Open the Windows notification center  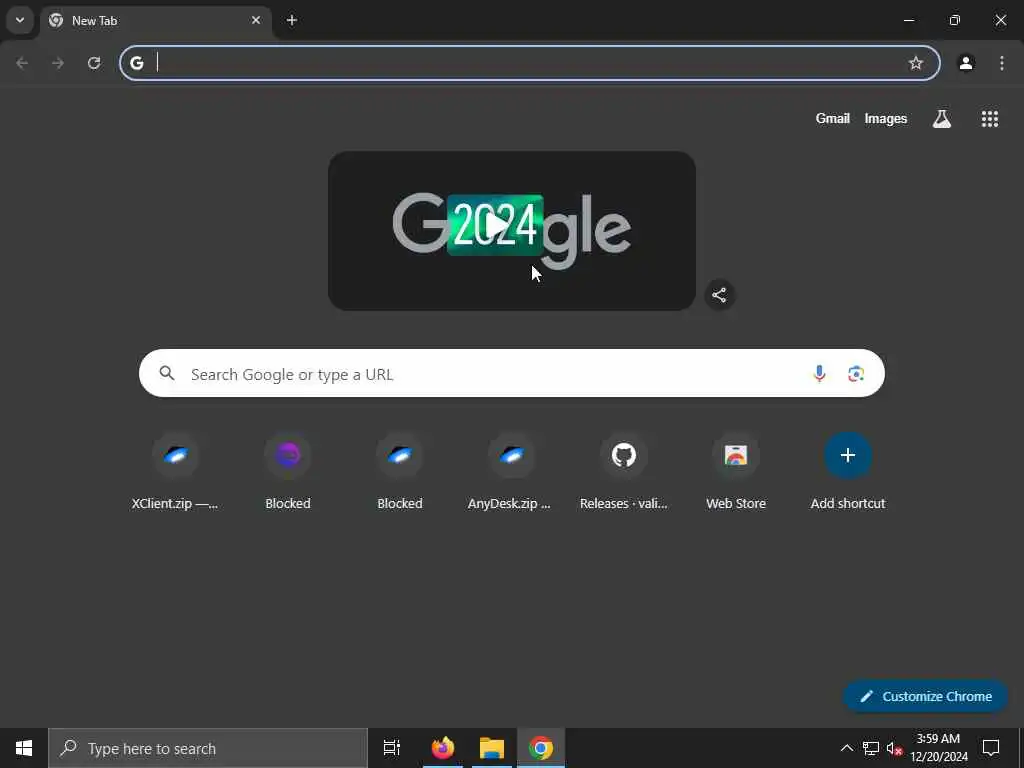[x=991, y=748]
